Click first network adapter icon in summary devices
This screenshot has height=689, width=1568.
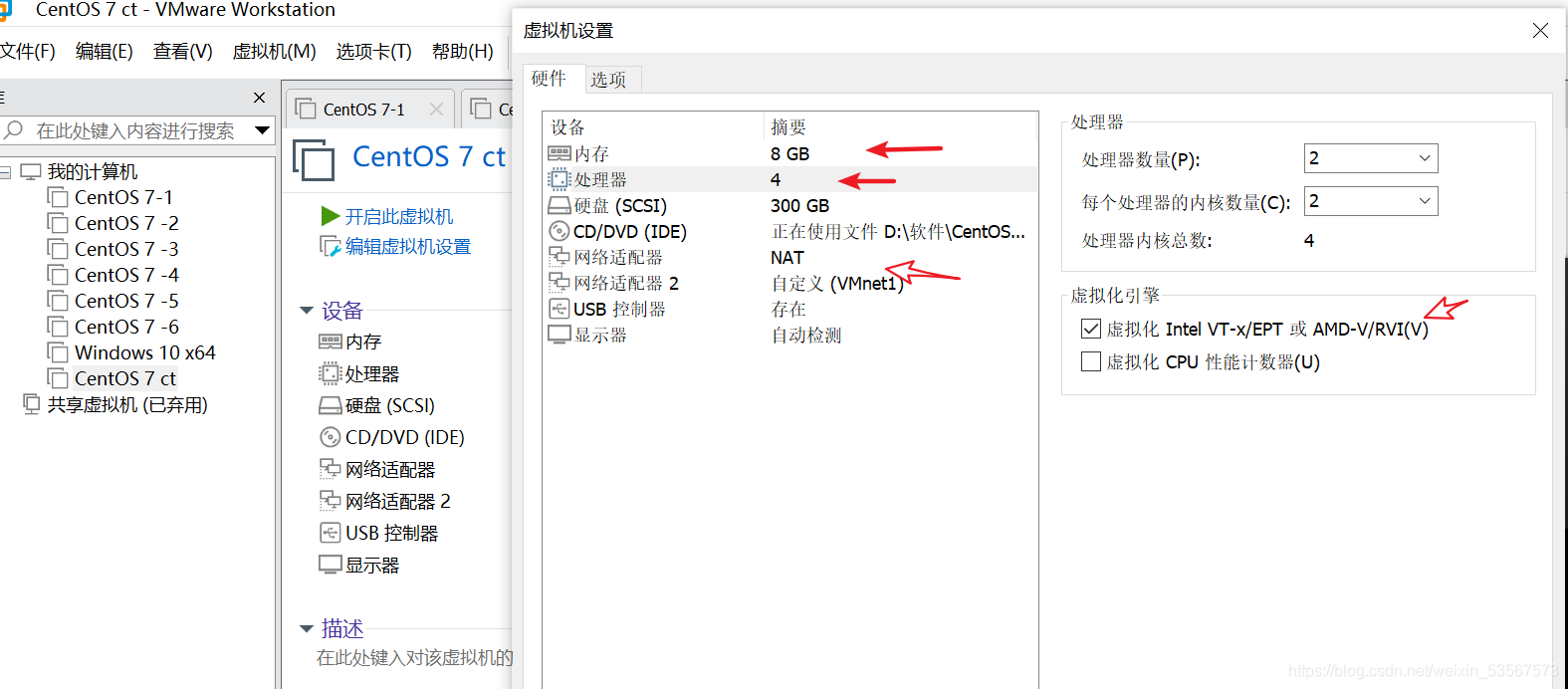(330, 469)
